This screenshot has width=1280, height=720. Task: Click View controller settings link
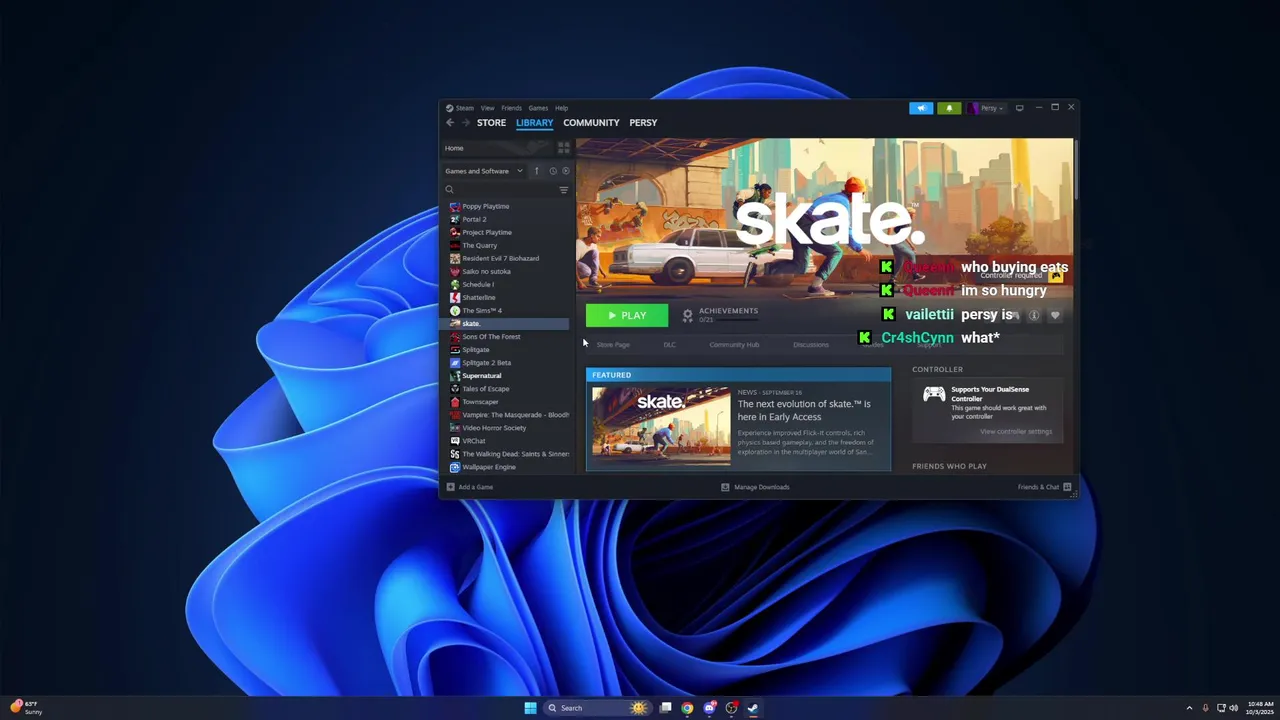1016,432
